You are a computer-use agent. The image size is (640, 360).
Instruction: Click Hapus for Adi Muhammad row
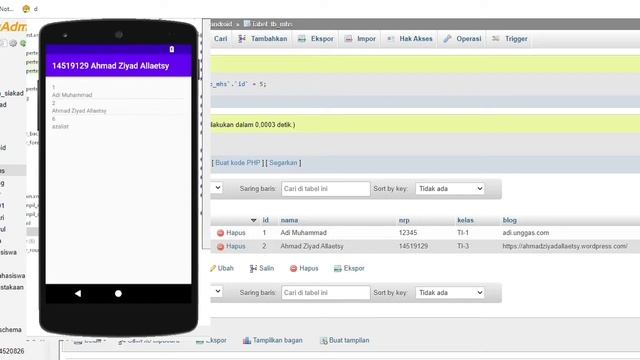click(x=236, y=233)
